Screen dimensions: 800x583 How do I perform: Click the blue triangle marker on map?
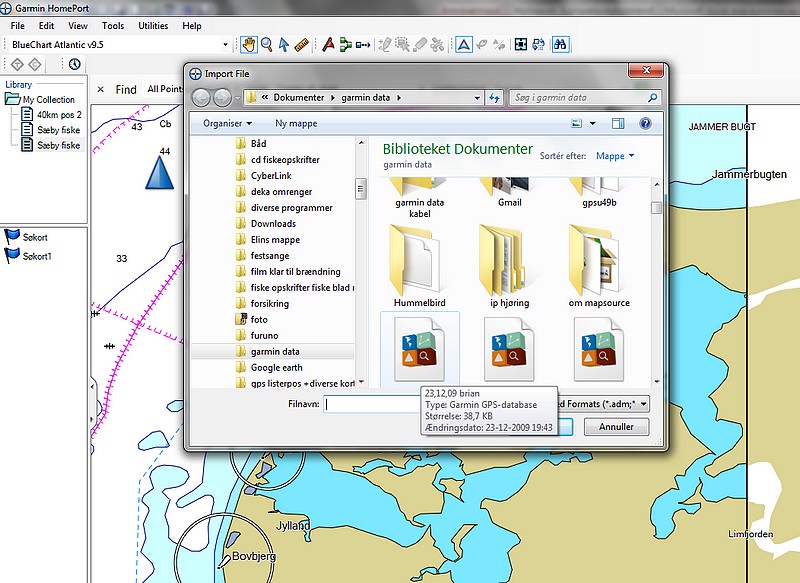[160, 172]
